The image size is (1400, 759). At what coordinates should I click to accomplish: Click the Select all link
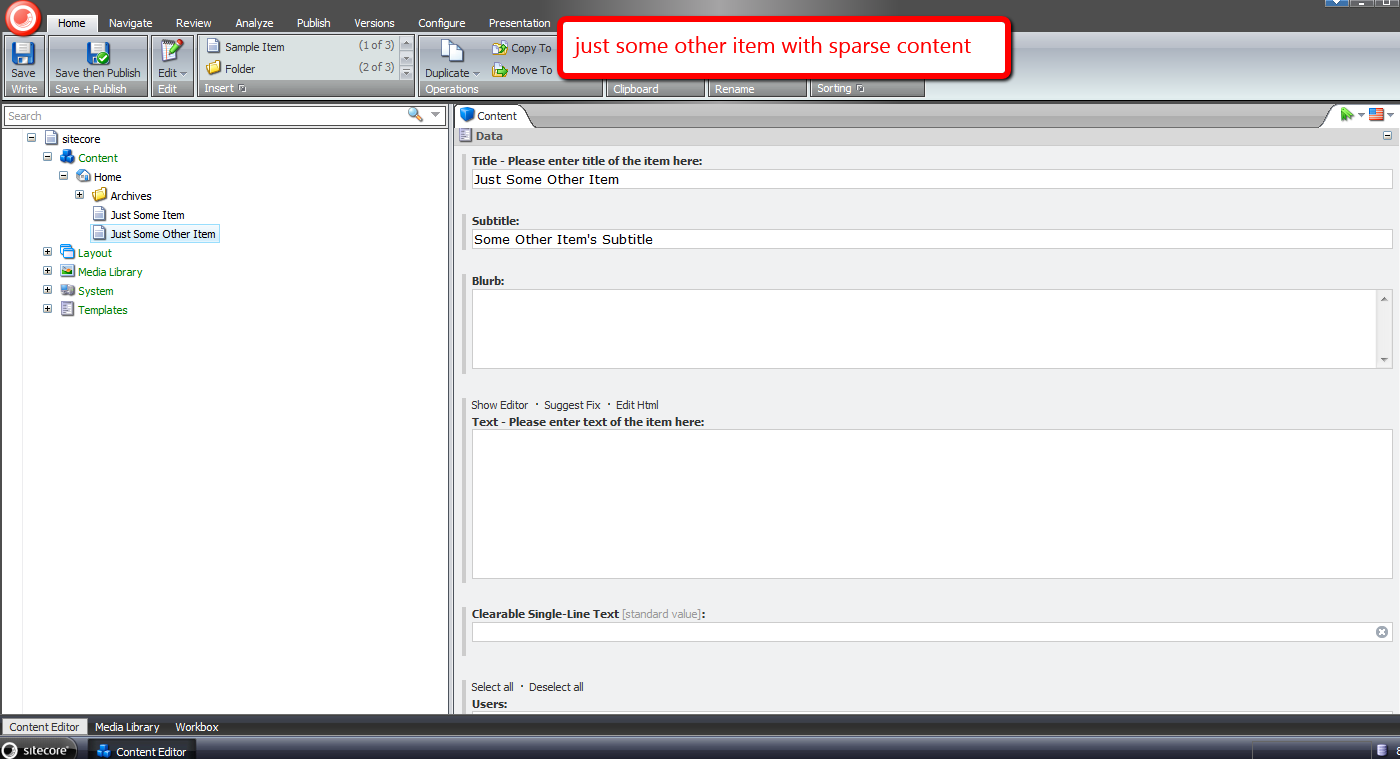492,687
